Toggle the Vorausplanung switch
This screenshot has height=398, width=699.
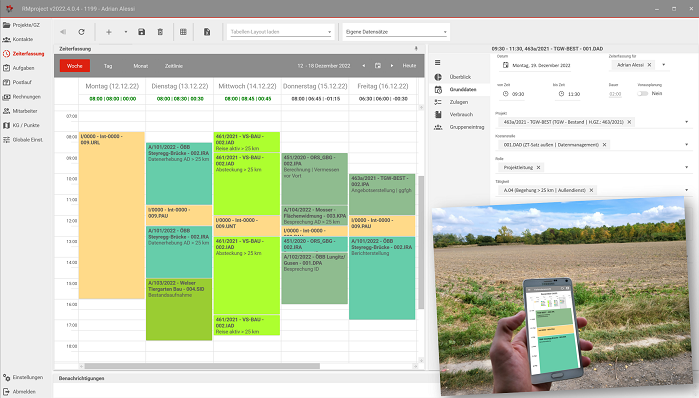(642, 94)
